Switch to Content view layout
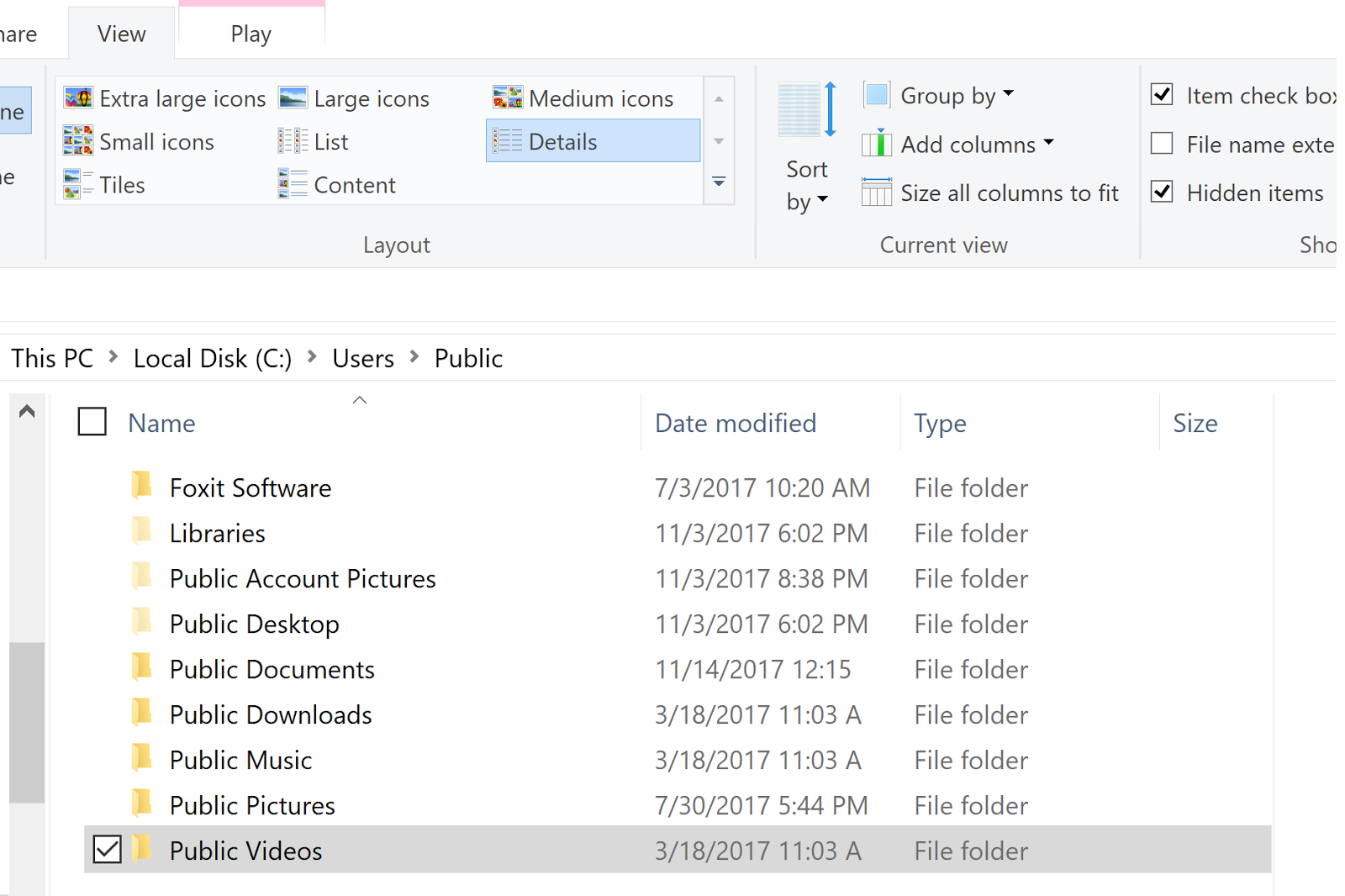 click(x=353, y=184)
